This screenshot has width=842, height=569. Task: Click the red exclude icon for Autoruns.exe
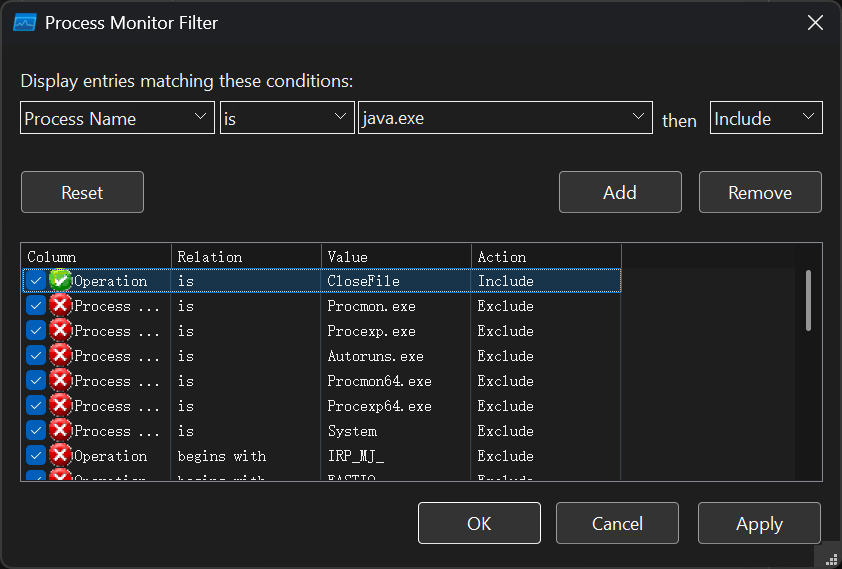[x=60, y=356]
